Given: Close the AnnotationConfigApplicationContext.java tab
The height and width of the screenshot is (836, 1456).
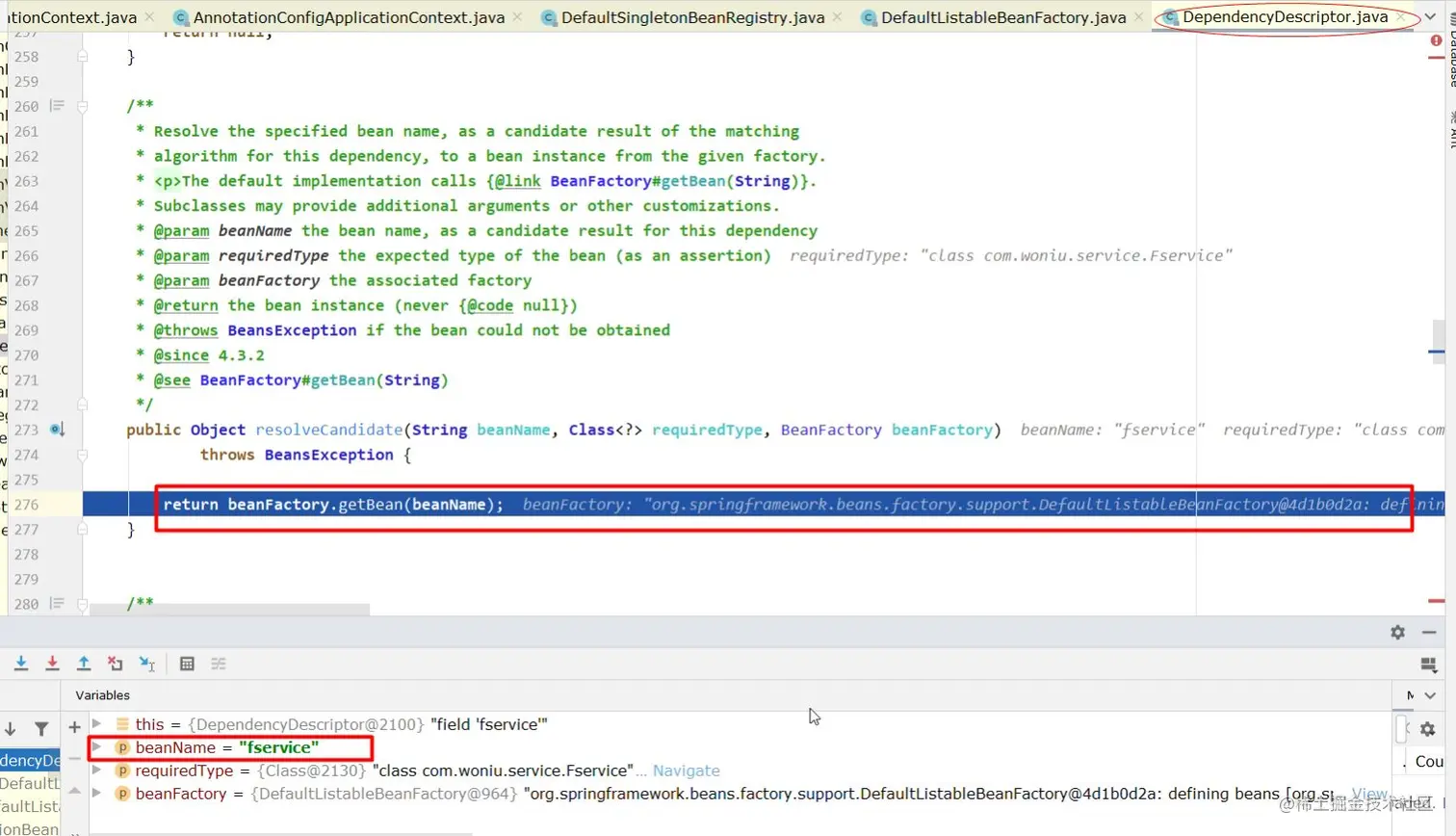Looking at the screenshot, I should tap(518, 17).
